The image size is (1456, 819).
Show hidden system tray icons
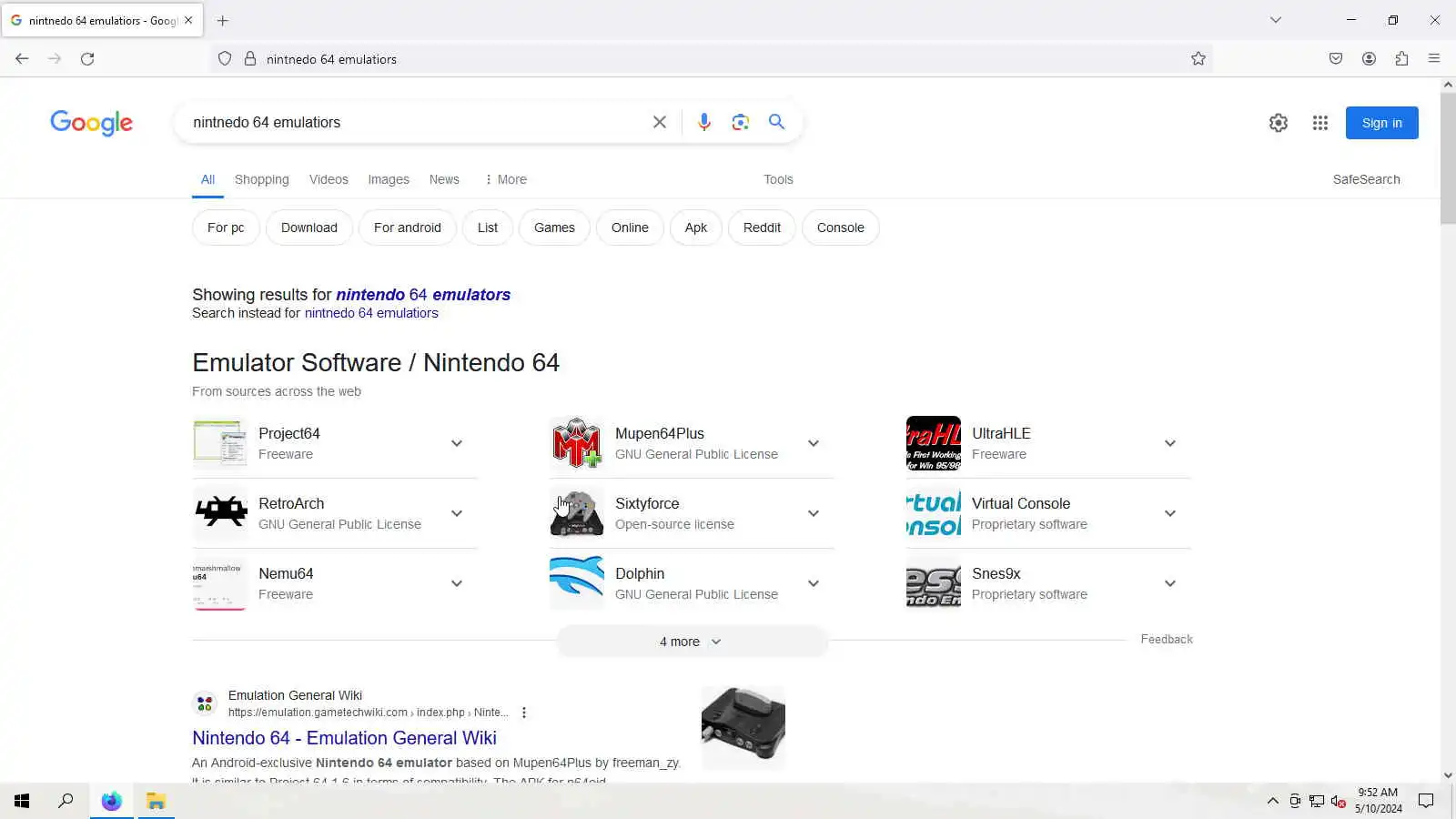[x=1273, y=801]
